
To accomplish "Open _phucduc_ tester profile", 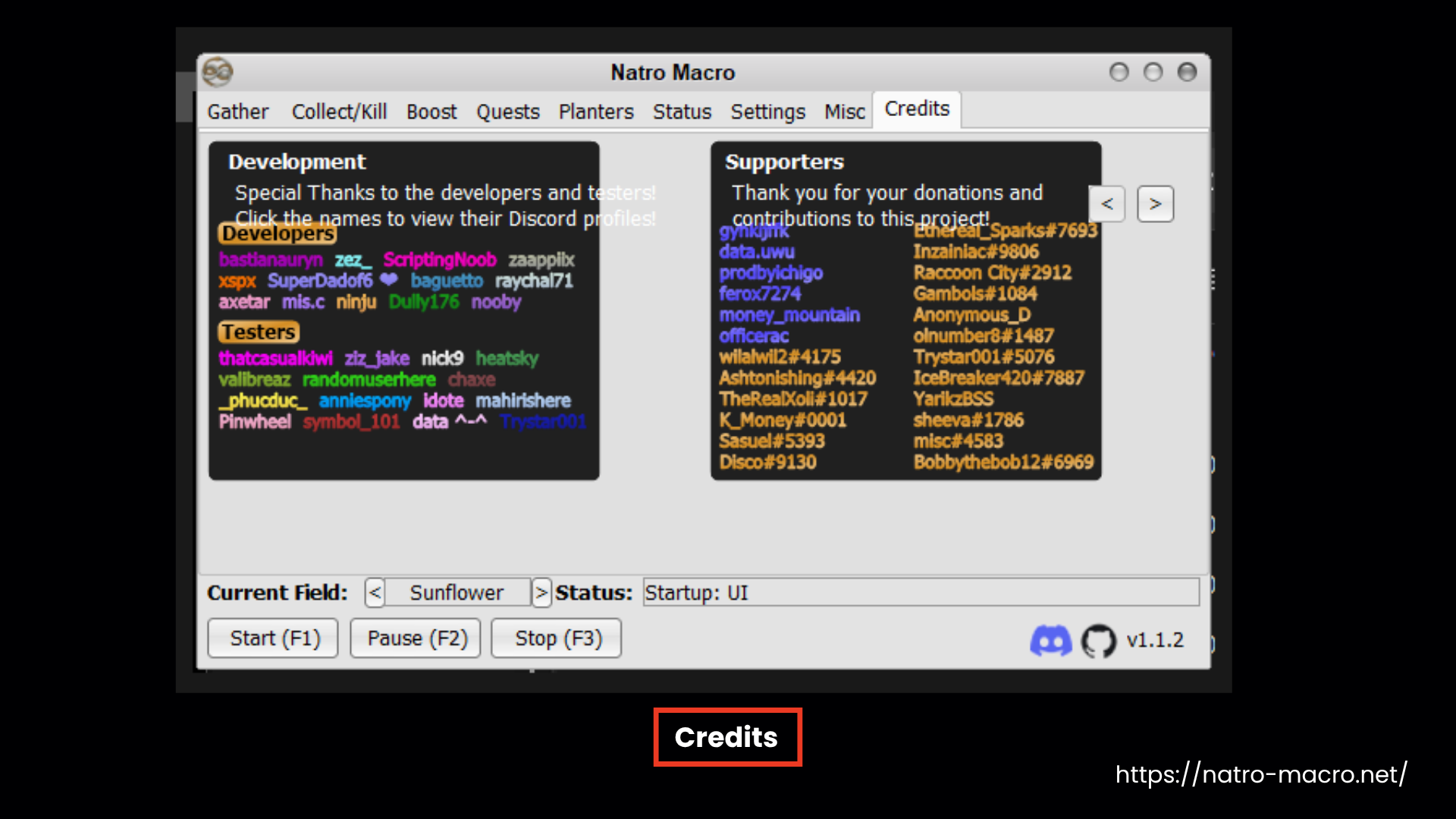I will point(263,400).
